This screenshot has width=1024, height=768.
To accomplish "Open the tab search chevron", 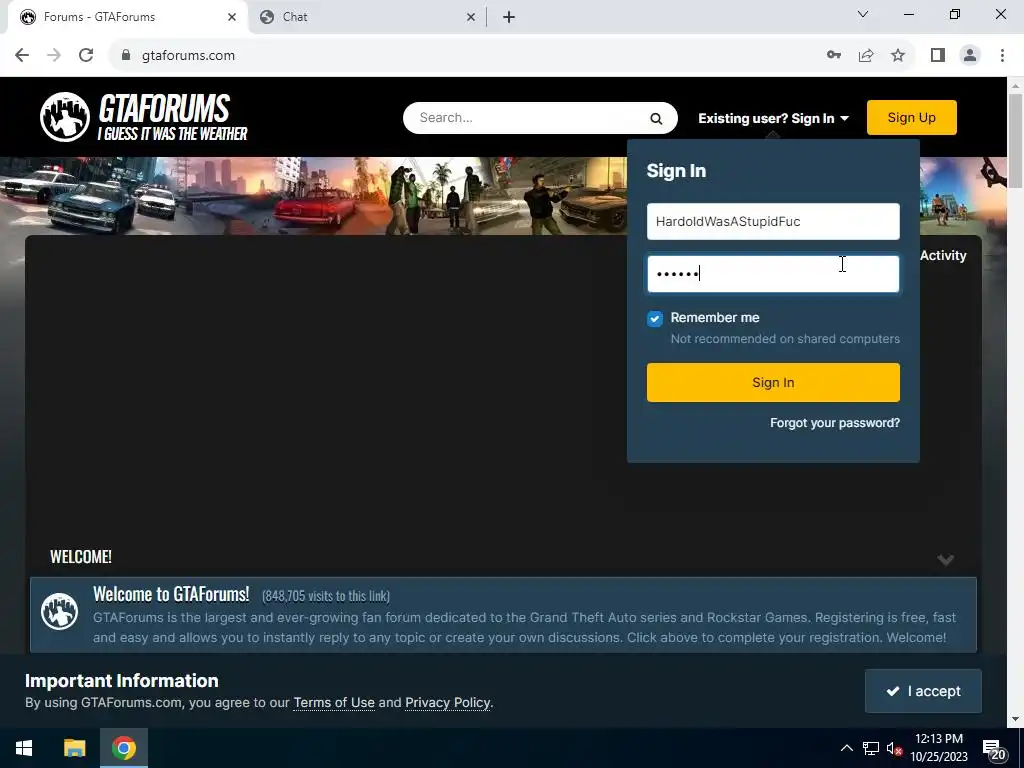I will coord(863,14).
